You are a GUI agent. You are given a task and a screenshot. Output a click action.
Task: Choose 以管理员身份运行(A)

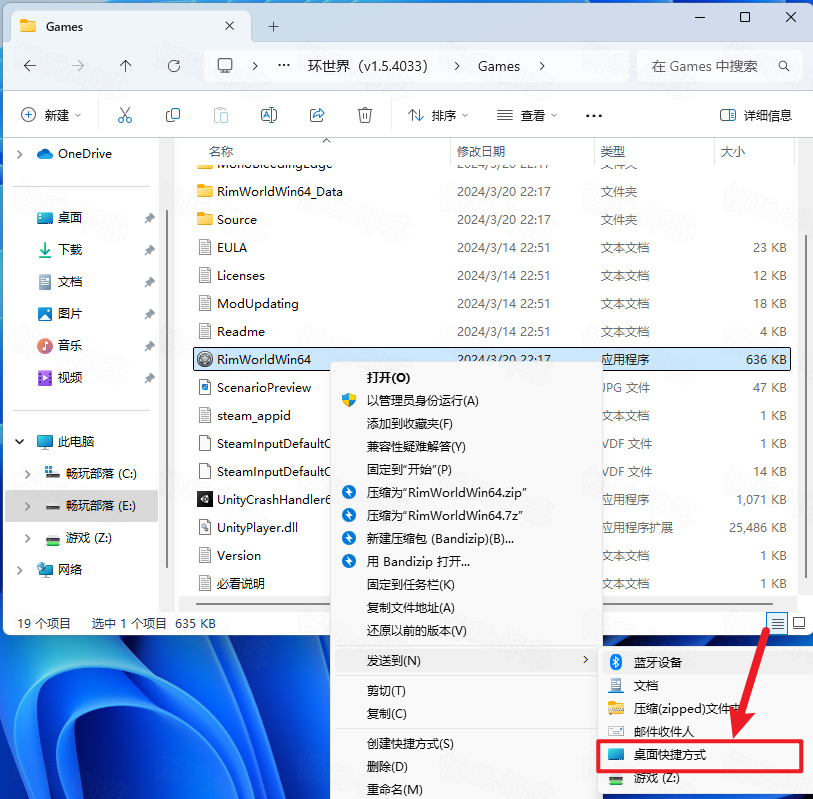pos(423,401)
